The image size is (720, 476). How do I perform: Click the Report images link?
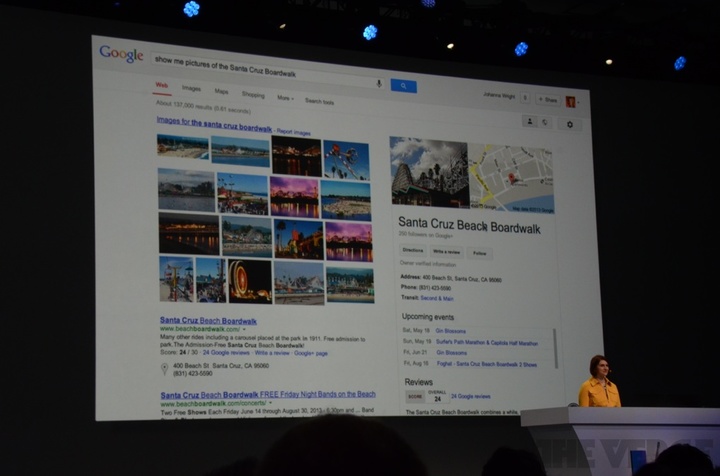[x=293, y=132]
